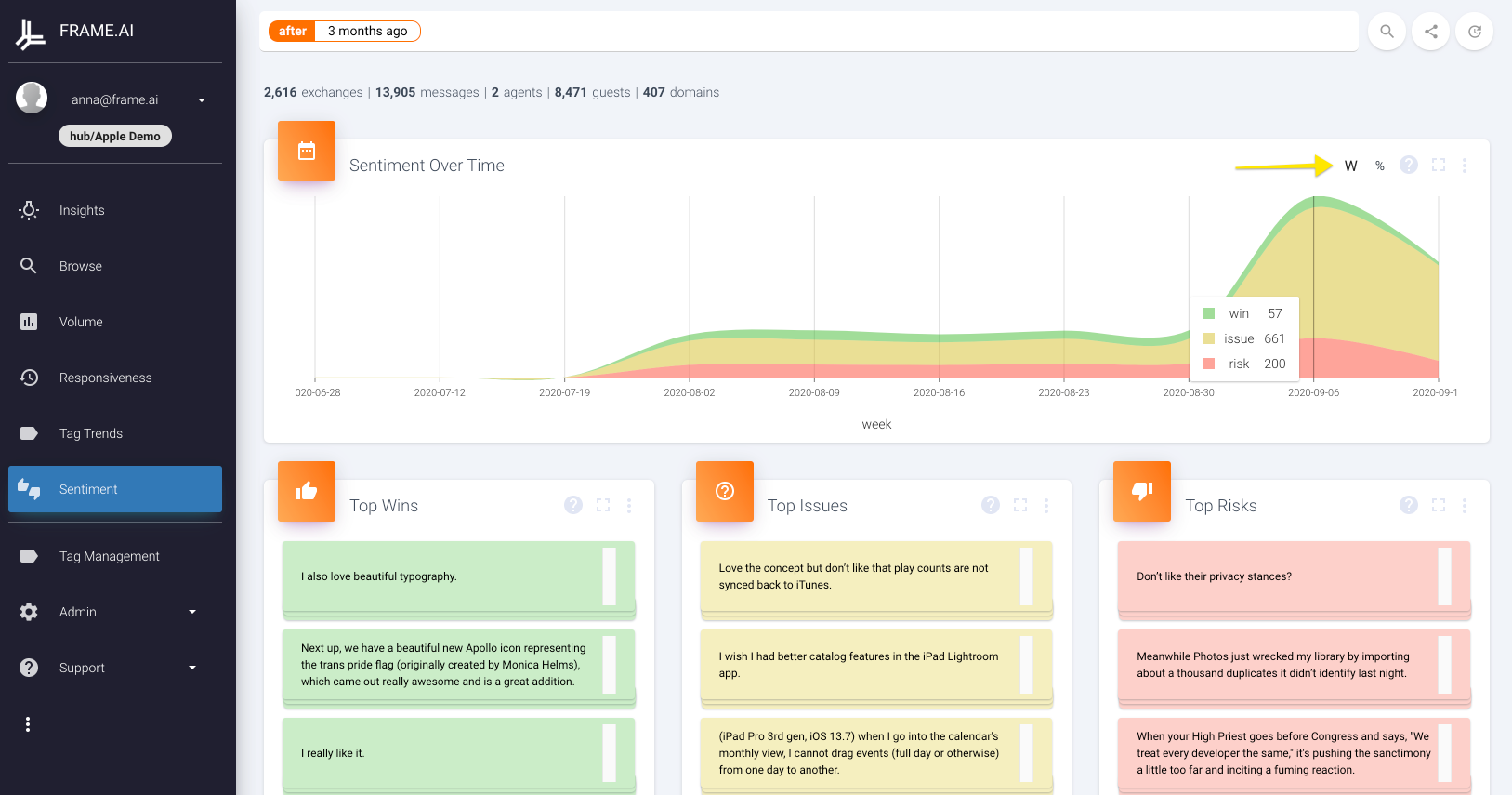The width and height of the screenshot is (1512, 795).
Task: Open Top Issues more-options menu
Action: [1046, 505]
